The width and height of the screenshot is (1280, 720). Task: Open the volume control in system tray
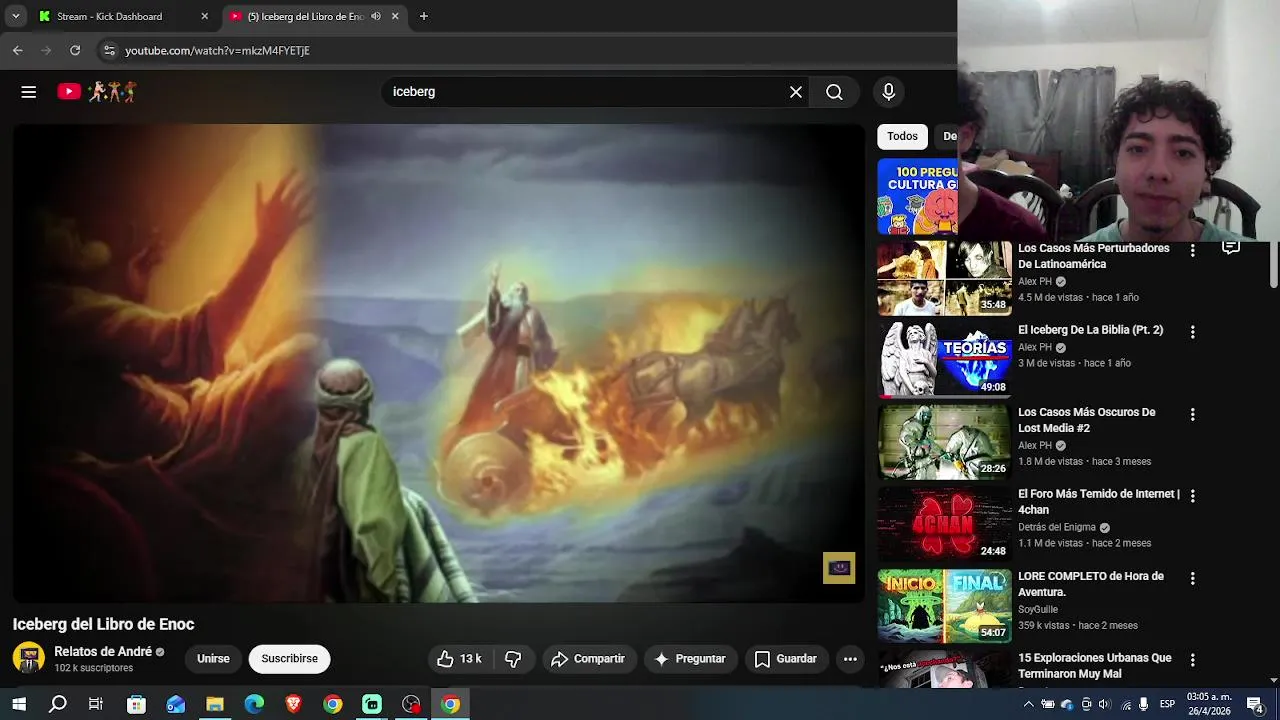[x=1106, y=704]
